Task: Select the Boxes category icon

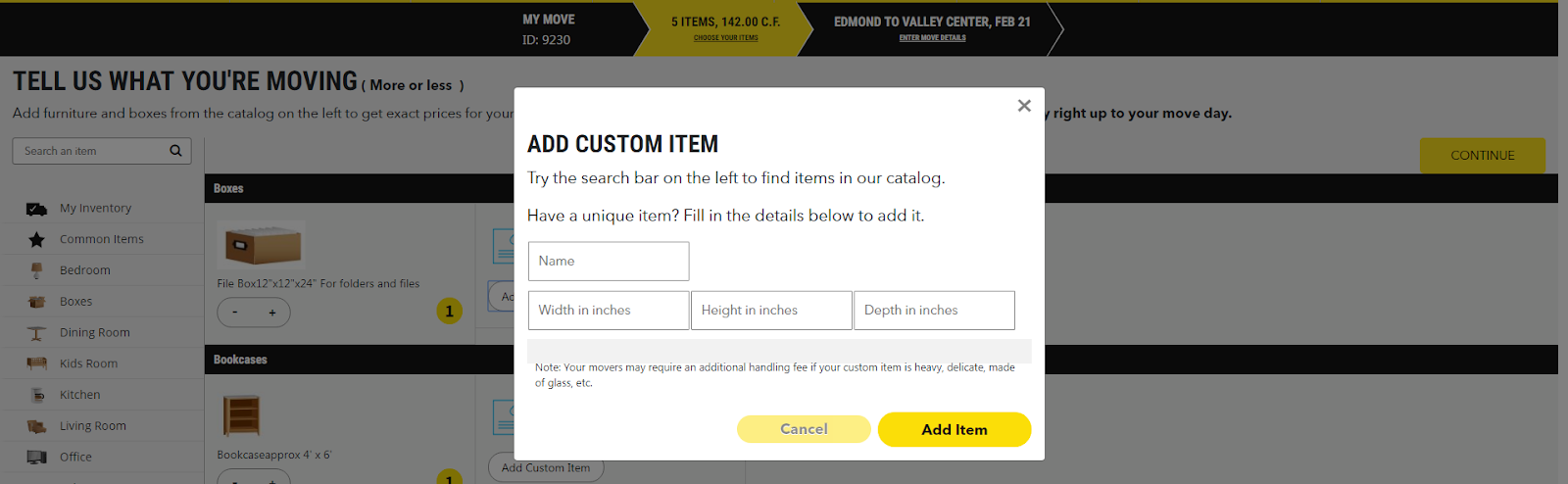Action: pyautogui.click(x=36, y=302)
